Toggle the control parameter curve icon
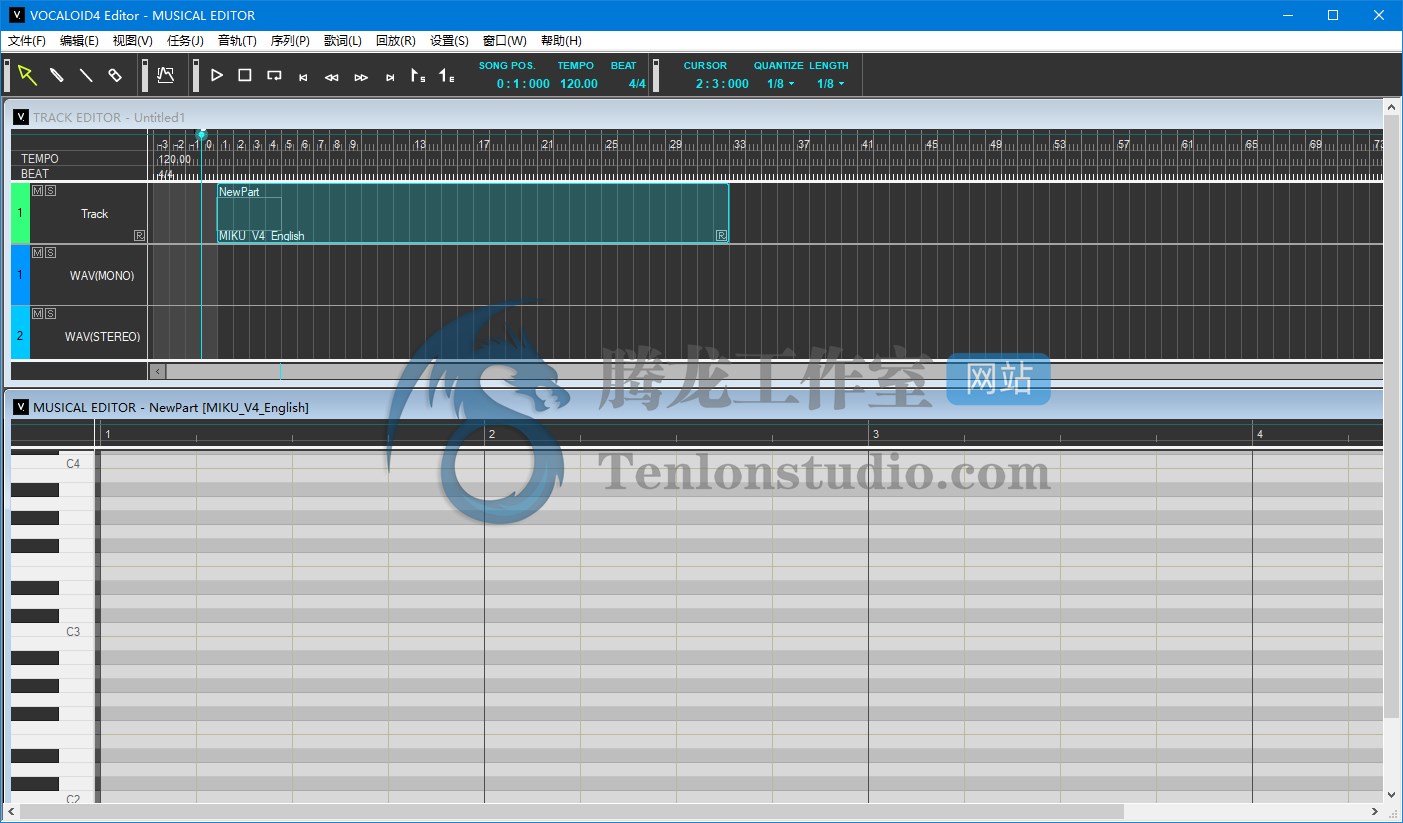The height and width of the screenshot is (823, 1403). coord(166,75)
